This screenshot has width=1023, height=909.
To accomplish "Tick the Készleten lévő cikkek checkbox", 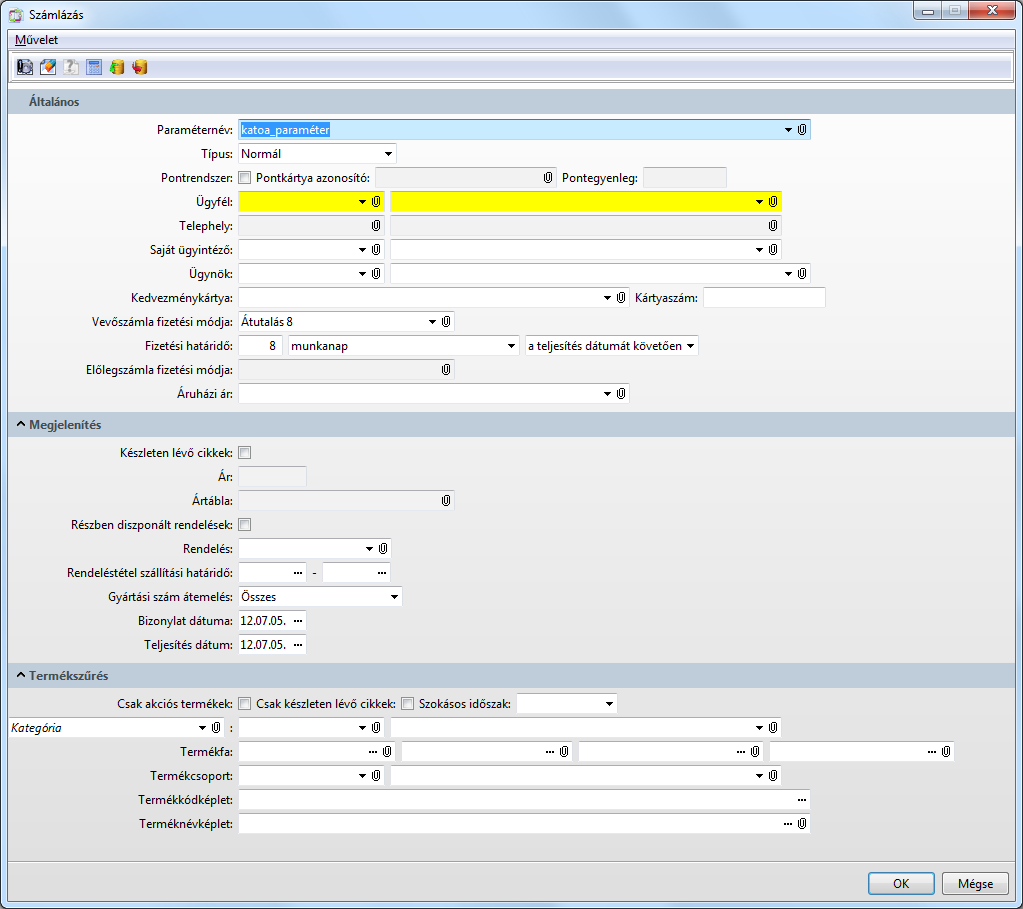I will click(245, 453).
